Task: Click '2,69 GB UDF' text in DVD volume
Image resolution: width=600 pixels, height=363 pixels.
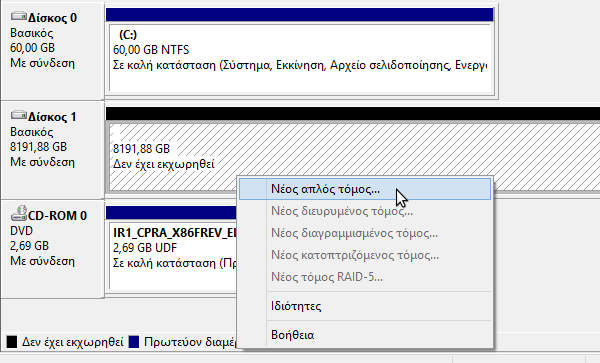Action: coord(145,248)
